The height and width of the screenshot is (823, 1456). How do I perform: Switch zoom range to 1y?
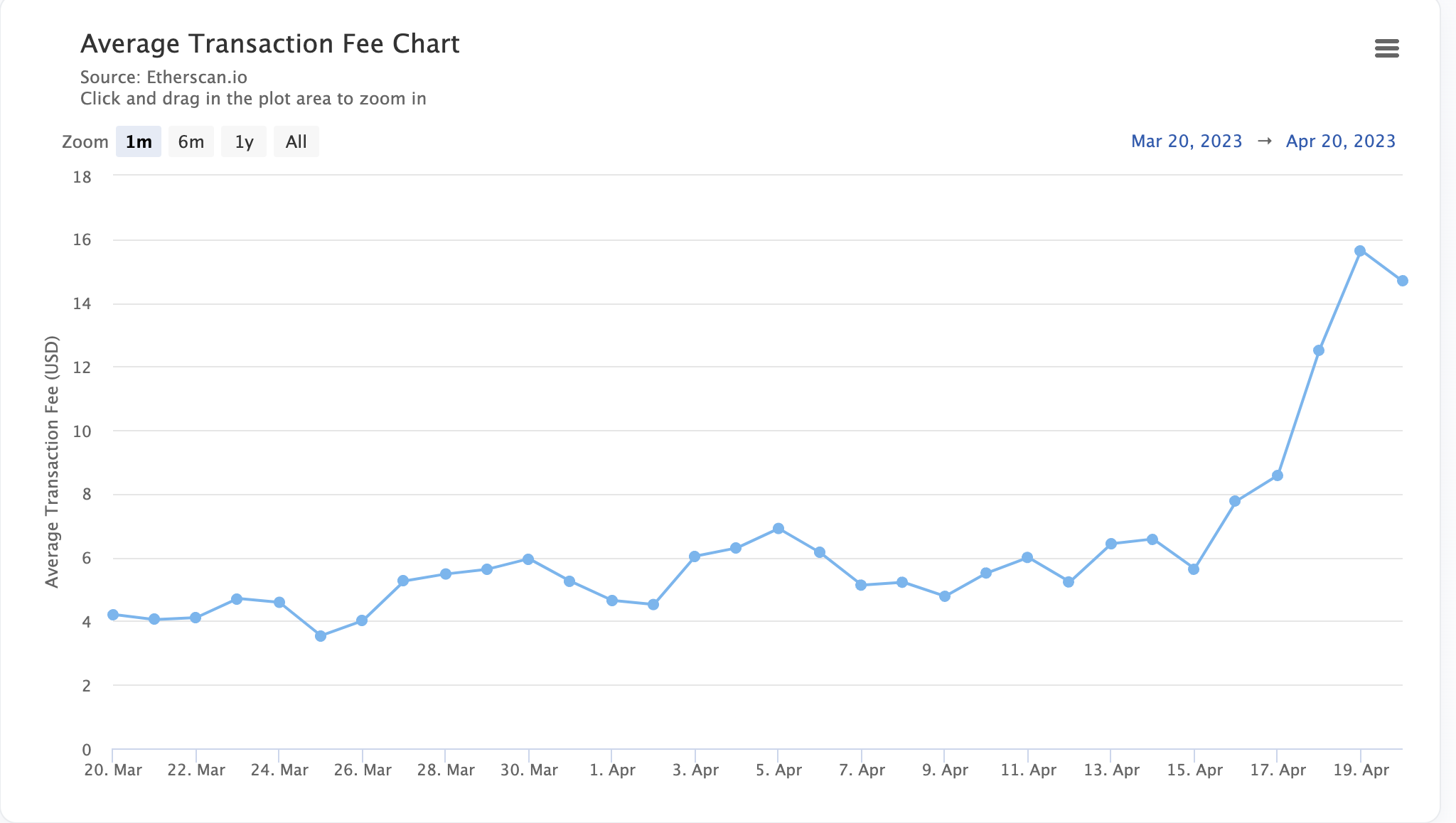coord(244,141)
